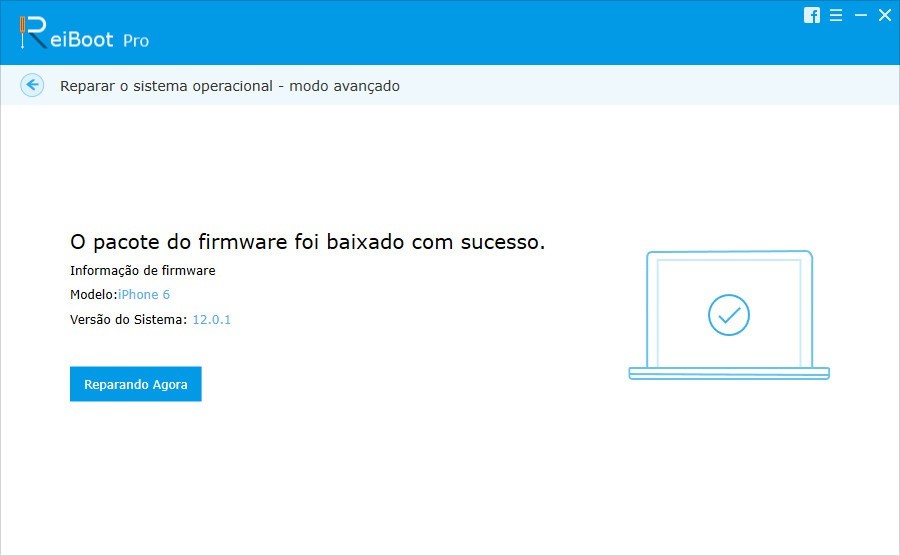Click the back arrow icon
This screenshot has height=556, width=900.
(32, 85)
